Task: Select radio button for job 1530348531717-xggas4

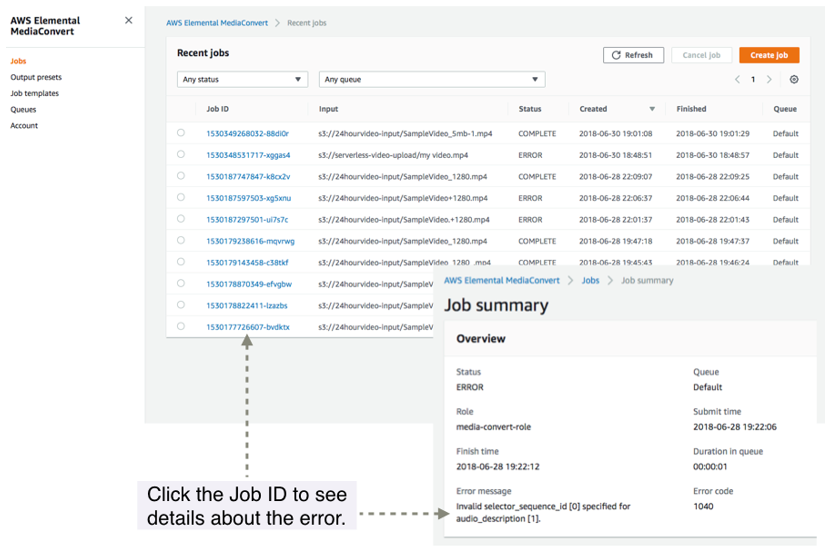Action: pyautogui.click(x=181, y=155)
